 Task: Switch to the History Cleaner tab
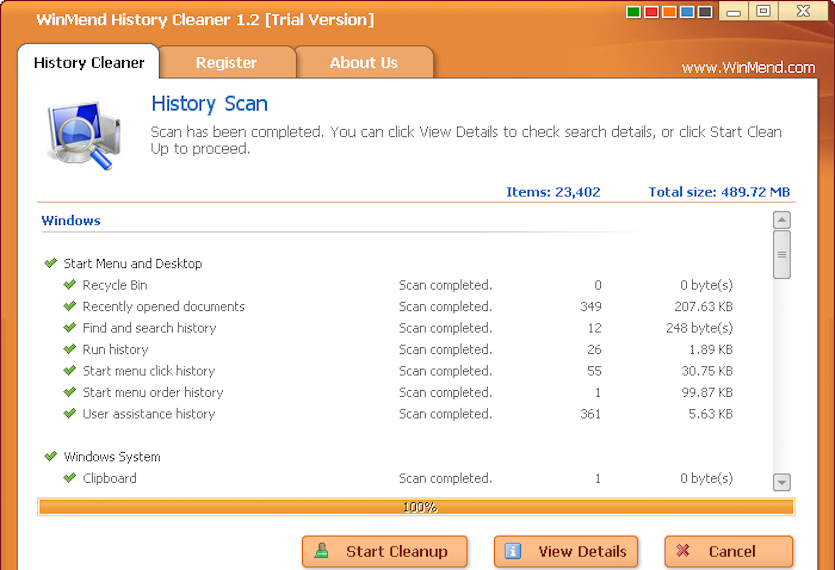(x=88, y=62)
